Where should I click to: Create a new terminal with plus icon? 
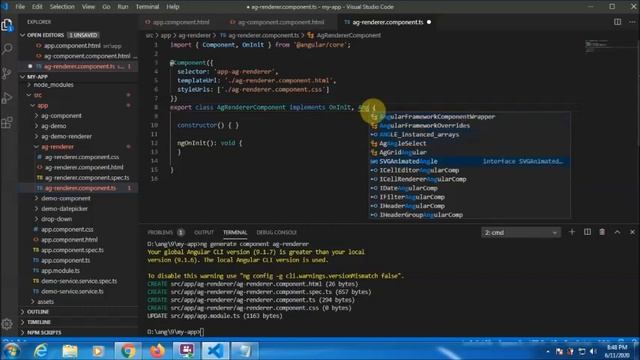572,232
